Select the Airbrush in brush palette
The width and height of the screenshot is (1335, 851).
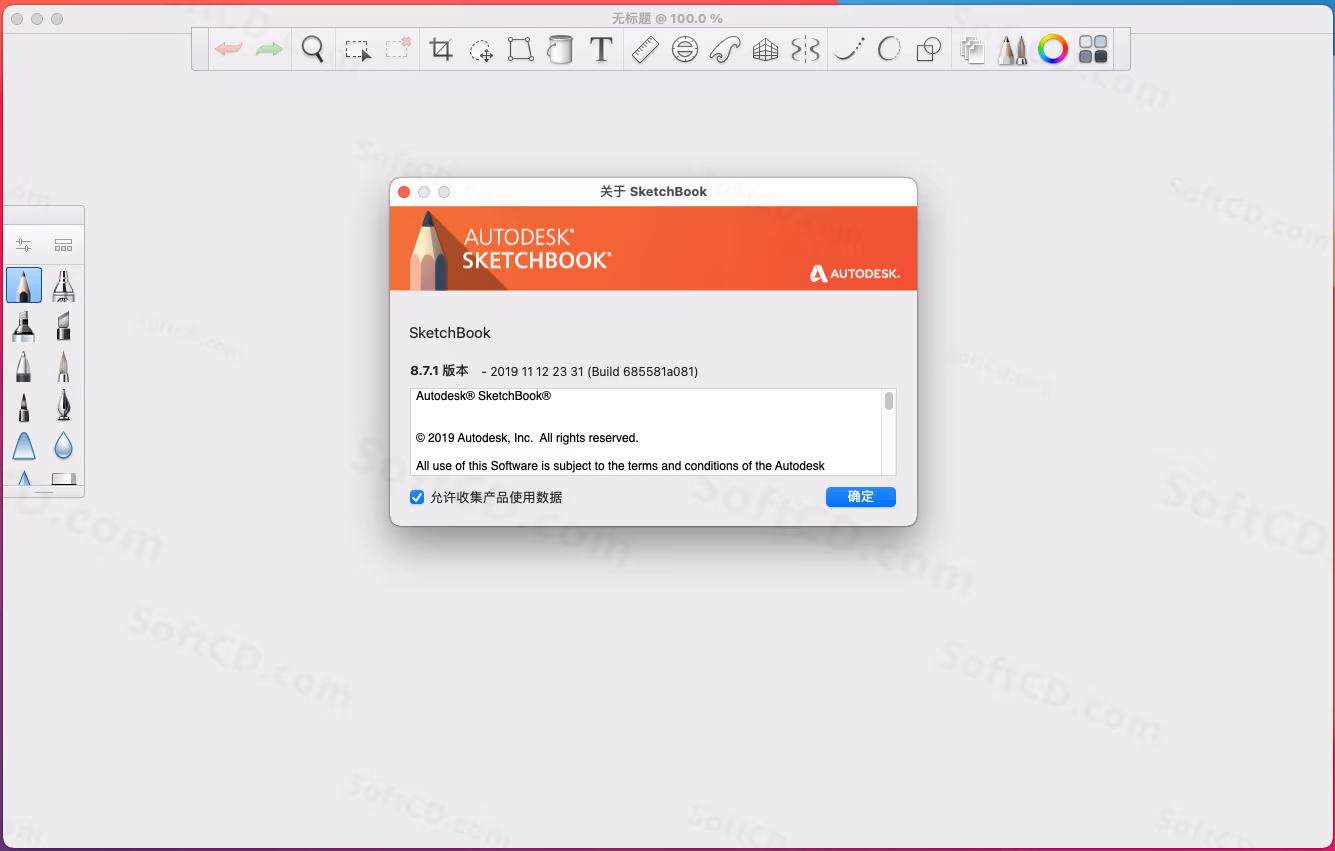(63, 285)
